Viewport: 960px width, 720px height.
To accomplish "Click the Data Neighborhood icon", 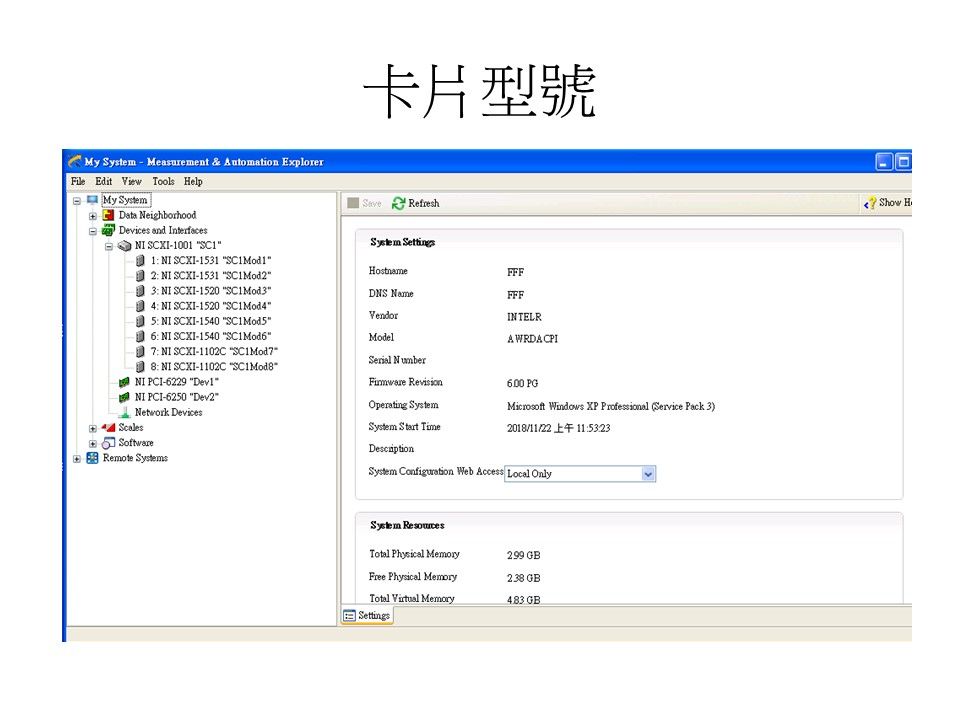I will point(108,215).
